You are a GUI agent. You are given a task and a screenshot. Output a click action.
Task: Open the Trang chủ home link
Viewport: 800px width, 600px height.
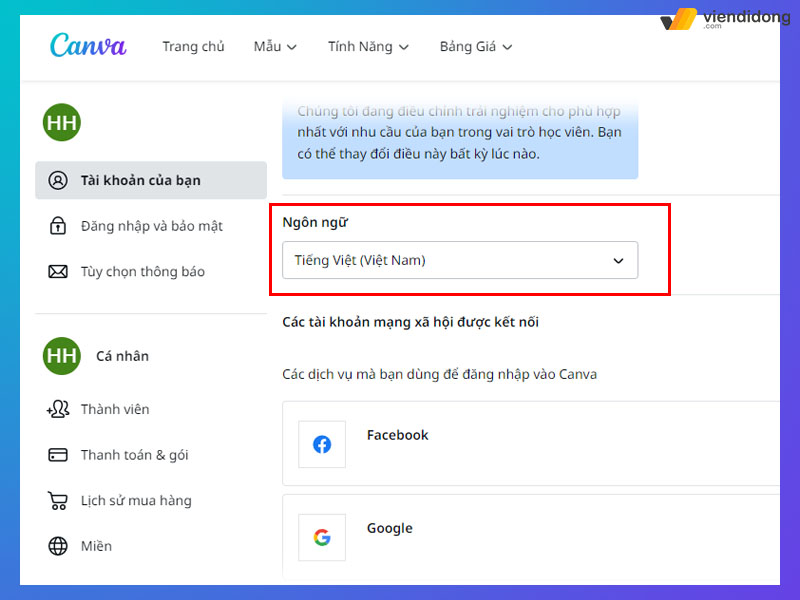click(193, 46)
